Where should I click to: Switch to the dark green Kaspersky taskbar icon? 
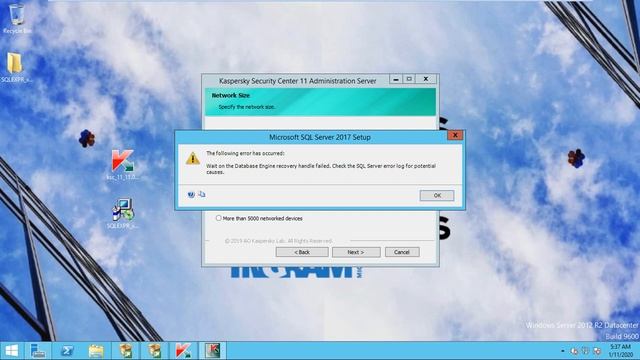tap(212, 351)
